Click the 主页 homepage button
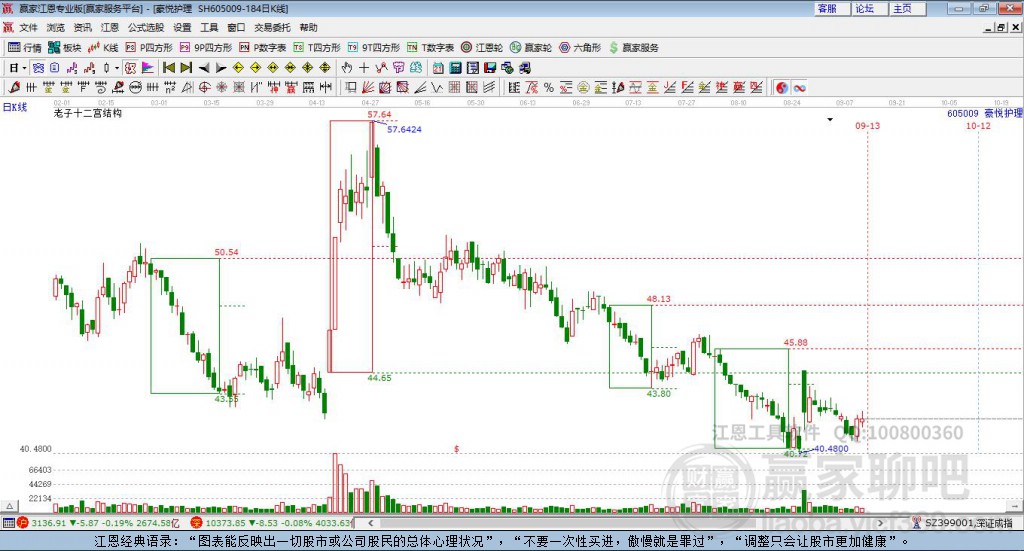The width and height of the screenshot is (1024, 551). pyautogui.click(x=907, y=8)
